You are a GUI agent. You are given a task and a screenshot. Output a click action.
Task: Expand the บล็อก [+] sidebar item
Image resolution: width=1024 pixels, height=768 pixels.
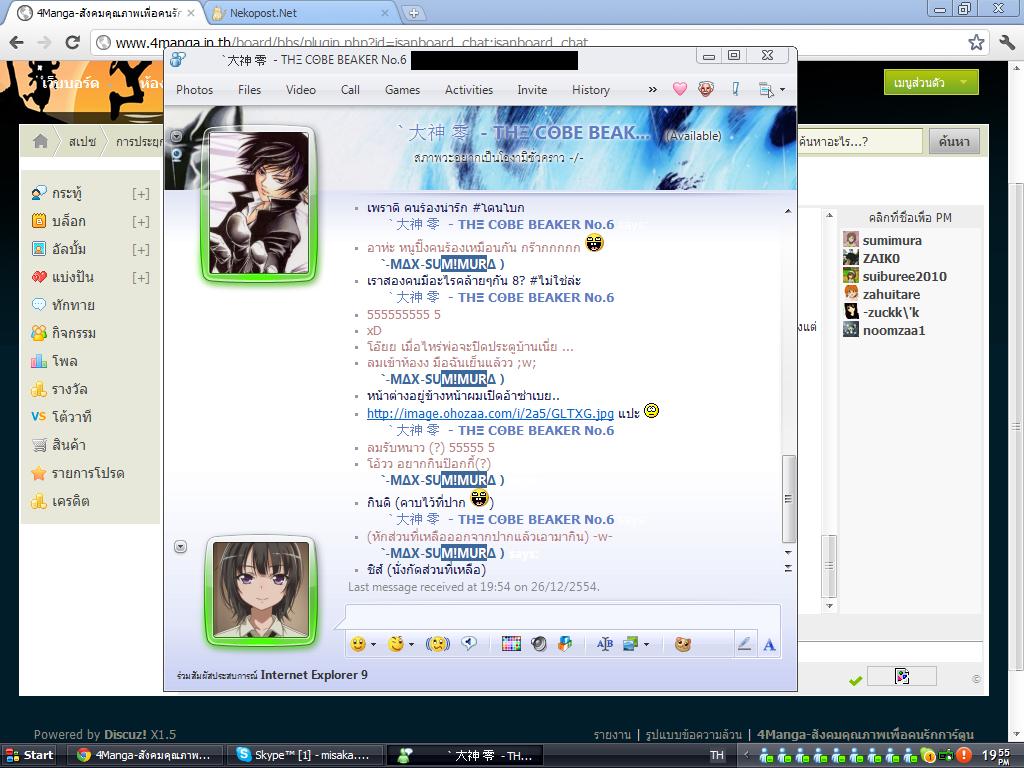pyautogui.click(x=140, y=221)
